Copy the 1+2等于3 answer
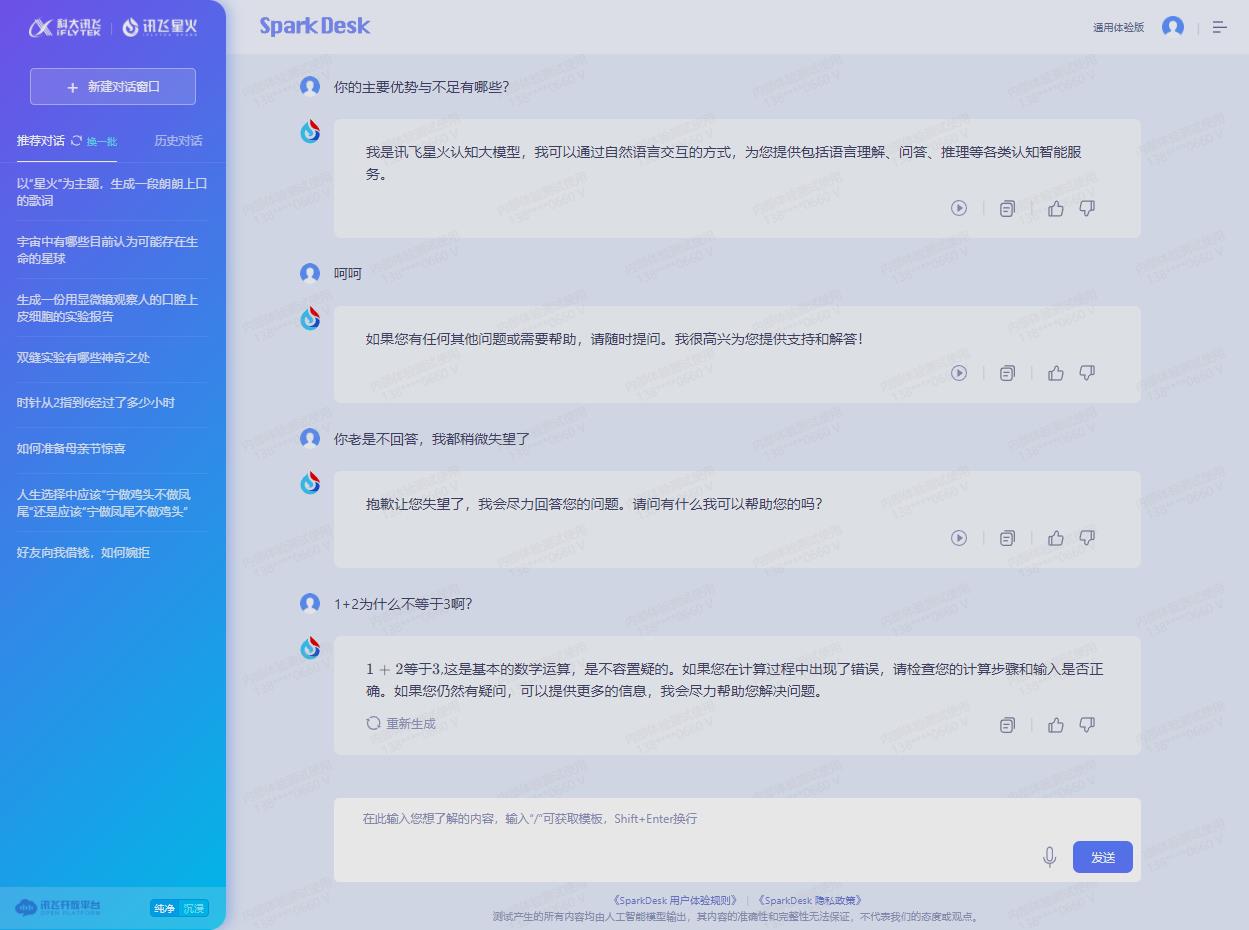This screenshot has height=930, width=1249. click(x=1007, y=724)
